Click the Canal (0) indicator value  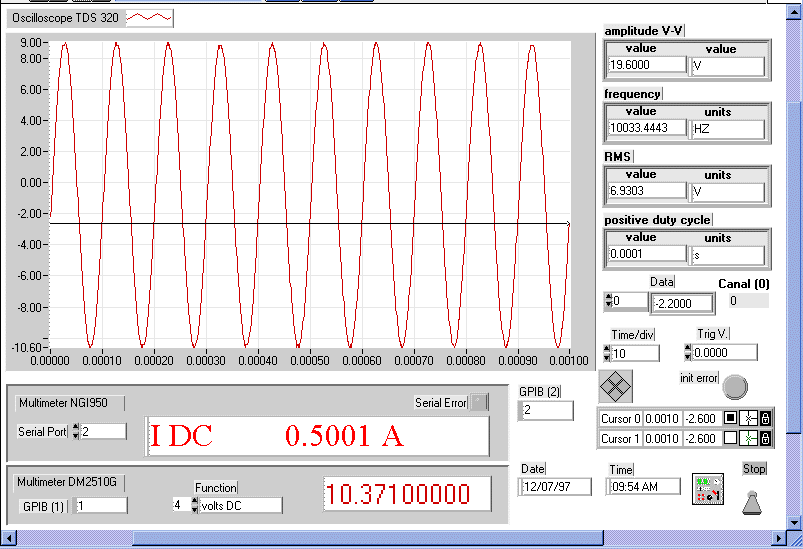click(748, 301)
